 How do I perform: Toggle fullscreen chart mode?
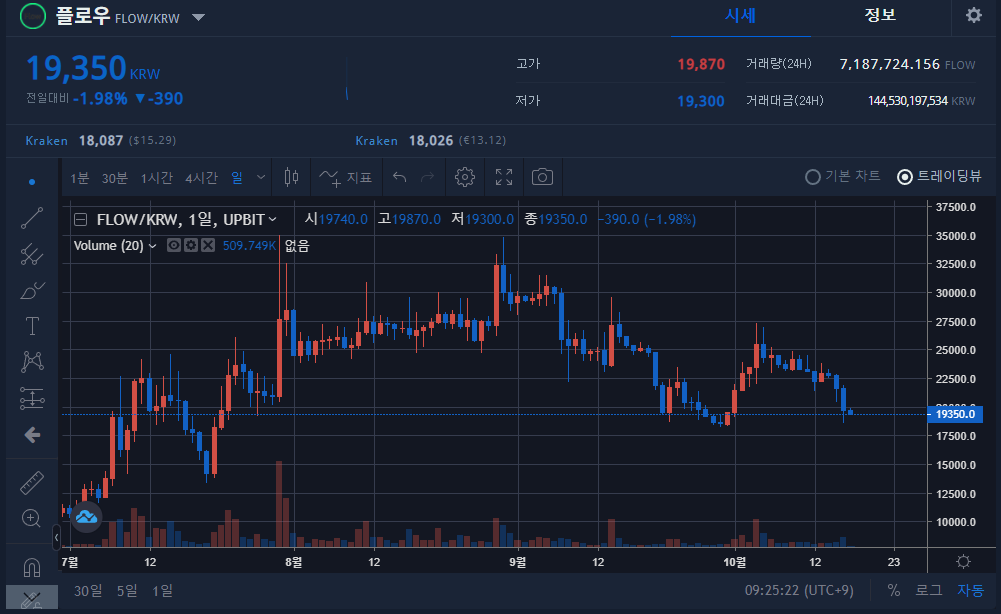(504, 177)
